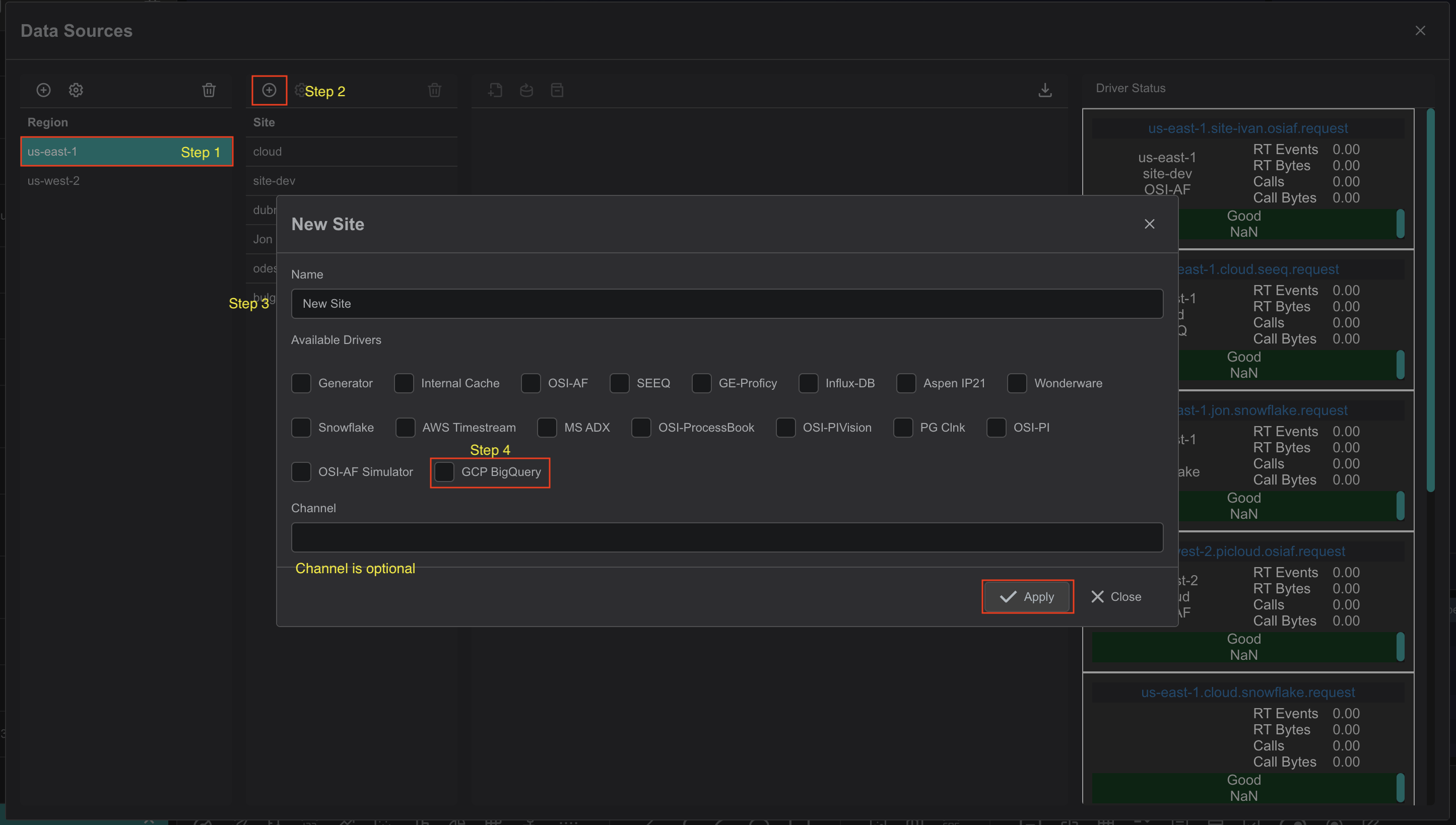Click the Driver Status panel scrollbar

(1430, 300)
